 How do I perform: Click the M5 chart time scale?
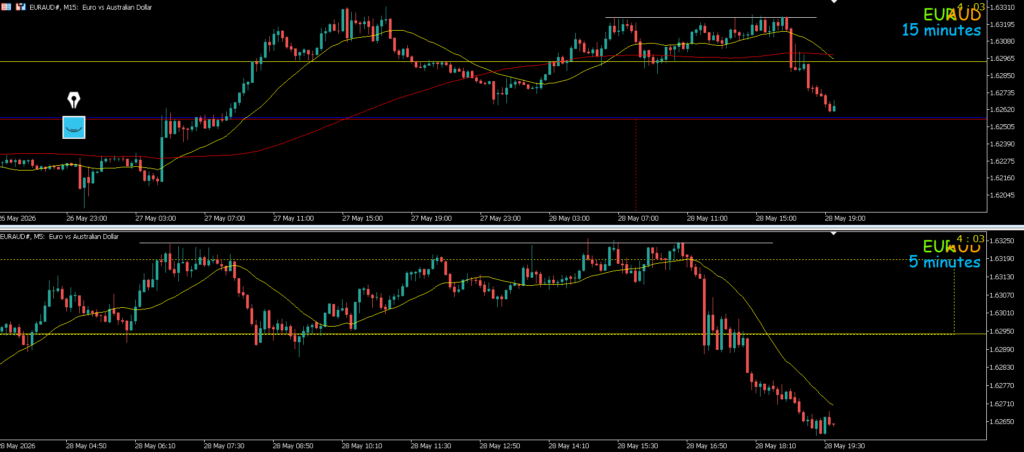[493, 446]
